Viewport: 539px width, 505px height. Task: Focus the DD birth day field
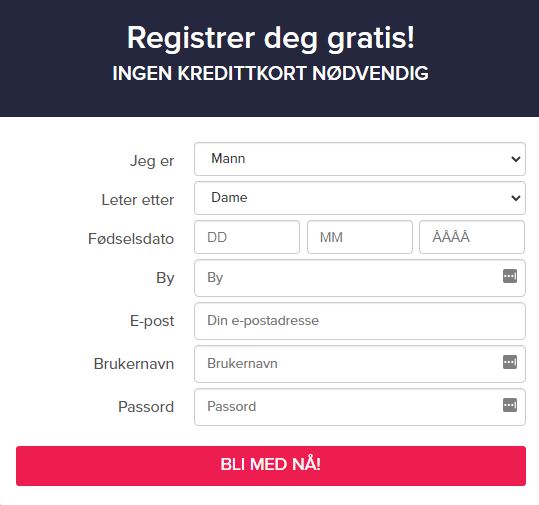[247, 237]
